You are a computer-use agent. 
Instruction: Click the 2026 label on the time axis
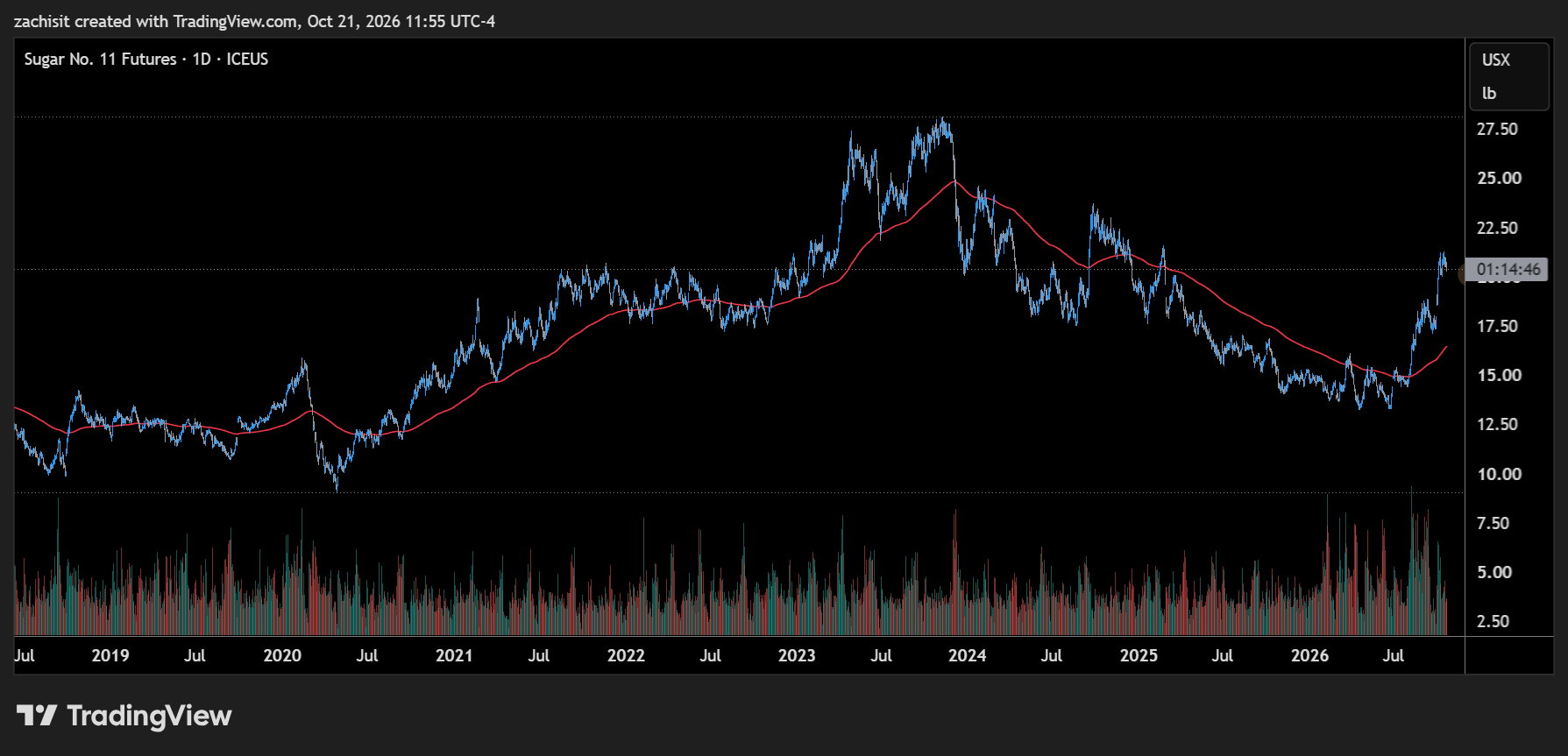pyautogui.click(x=1309, y=655)
